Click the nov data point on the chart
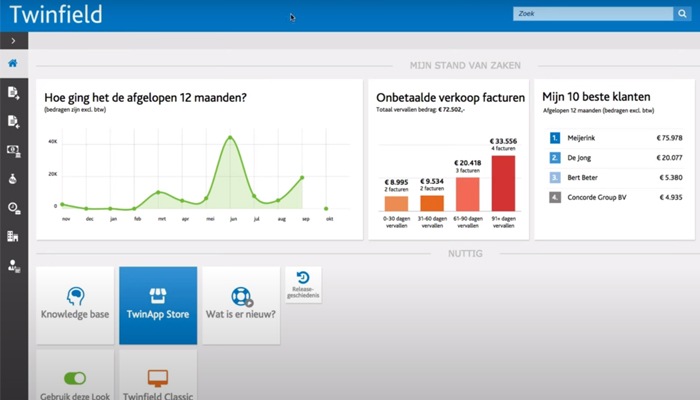Screen dimensions: 700x400 click(62, 204)
